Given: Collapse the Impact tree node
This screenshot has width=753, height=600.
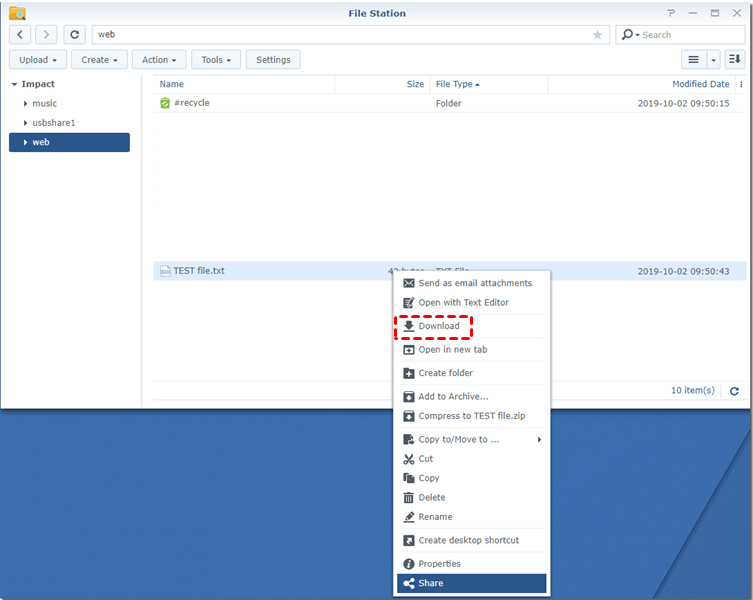Looking at the screenshot, I should 14,84.
